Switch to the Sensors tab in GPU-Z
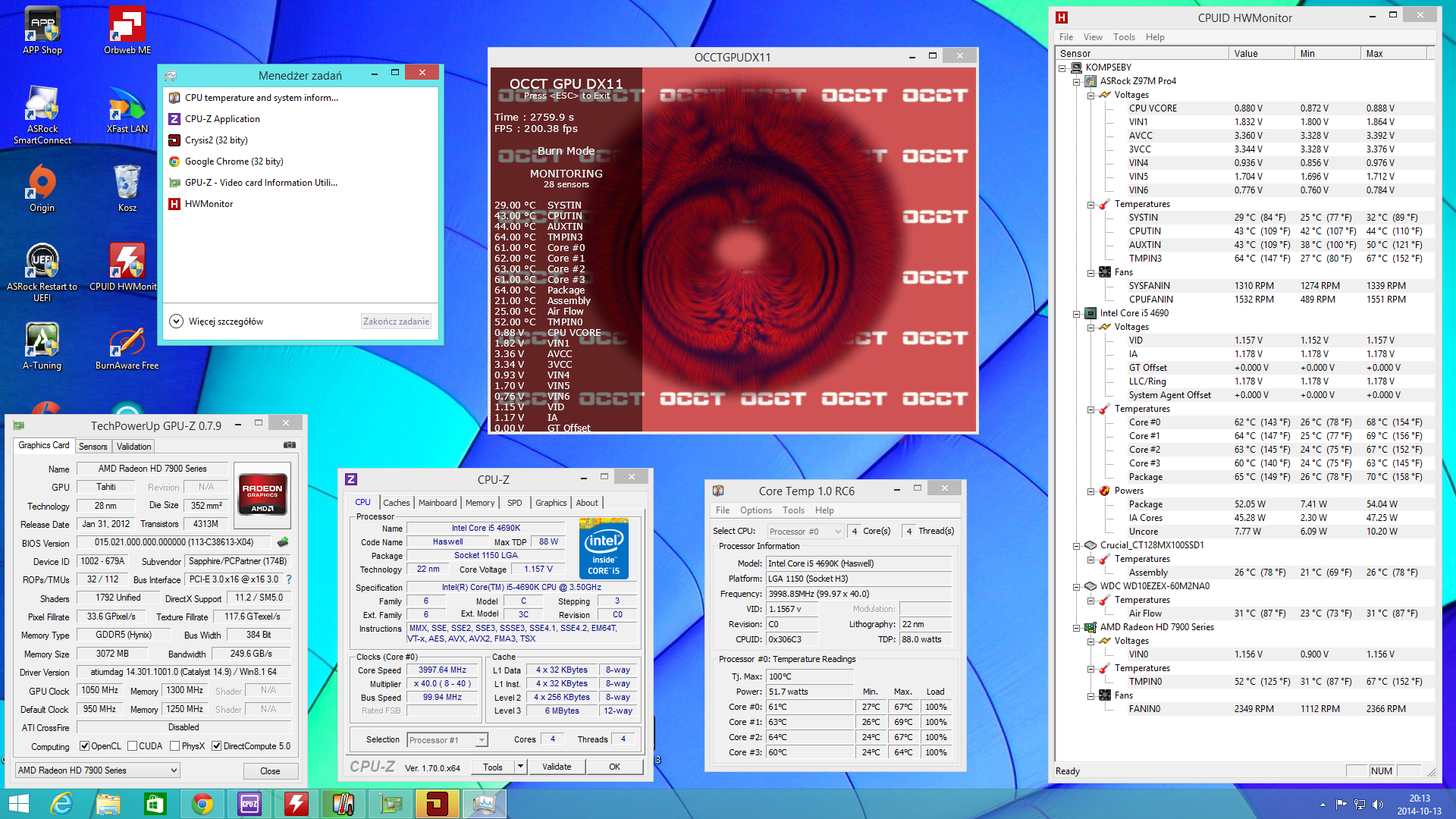The height and width of the screenshot is (819, 1456). click(93, 447)
